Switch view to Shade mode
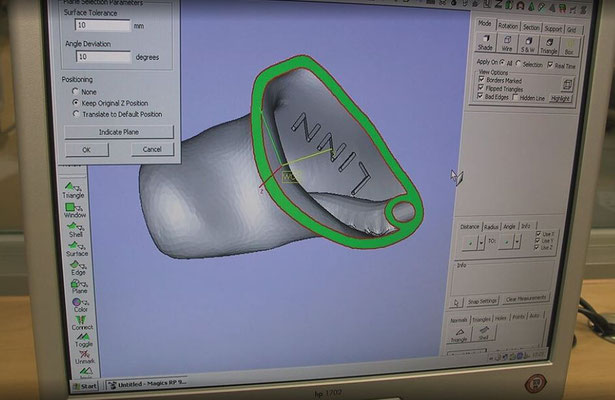The height and width of the screenshot is (400, 615). 486,42
